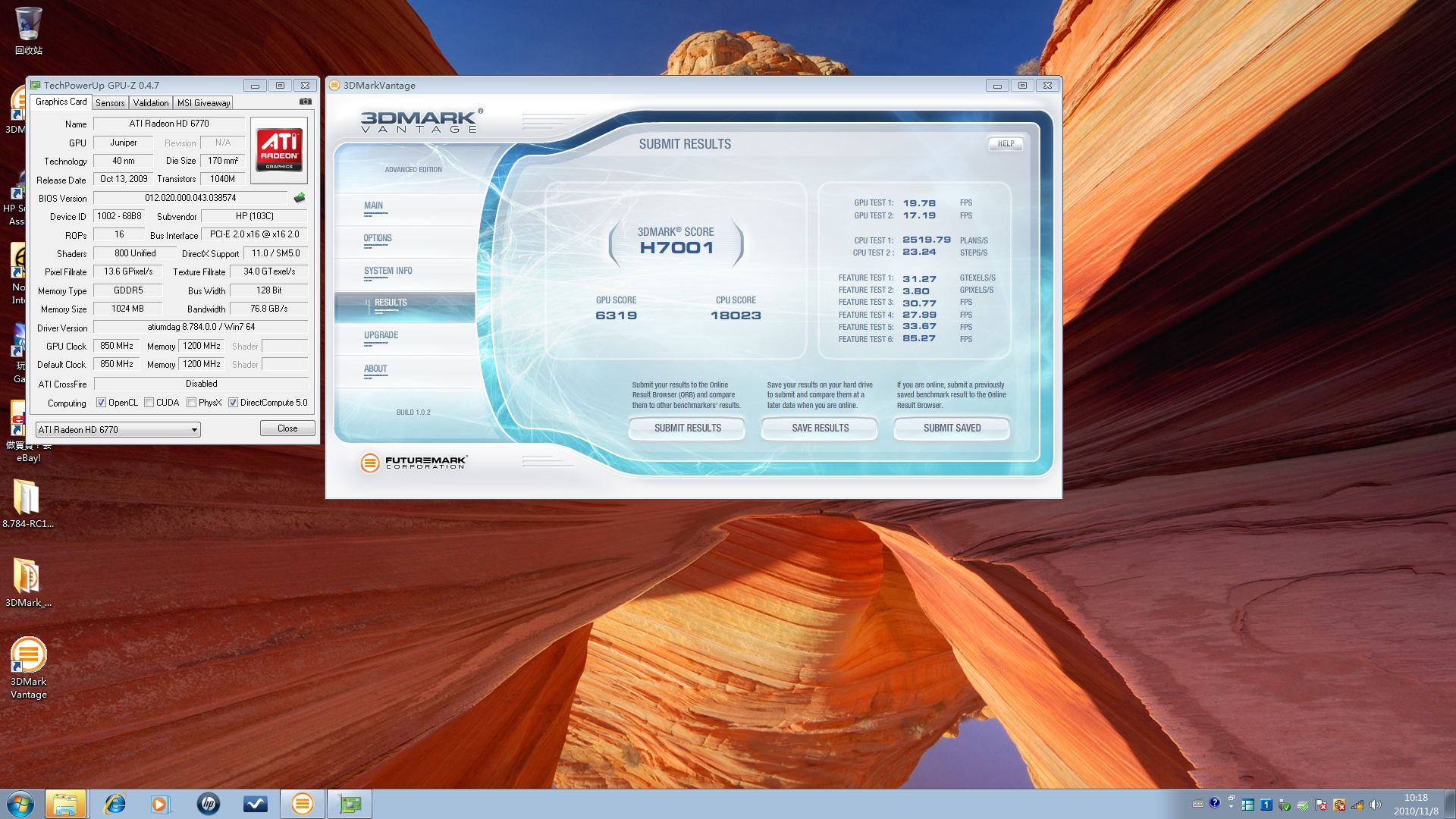Select the 8.784-RC1 folder on desktop
1456x819 pixels.
click(x=27, y=504)
